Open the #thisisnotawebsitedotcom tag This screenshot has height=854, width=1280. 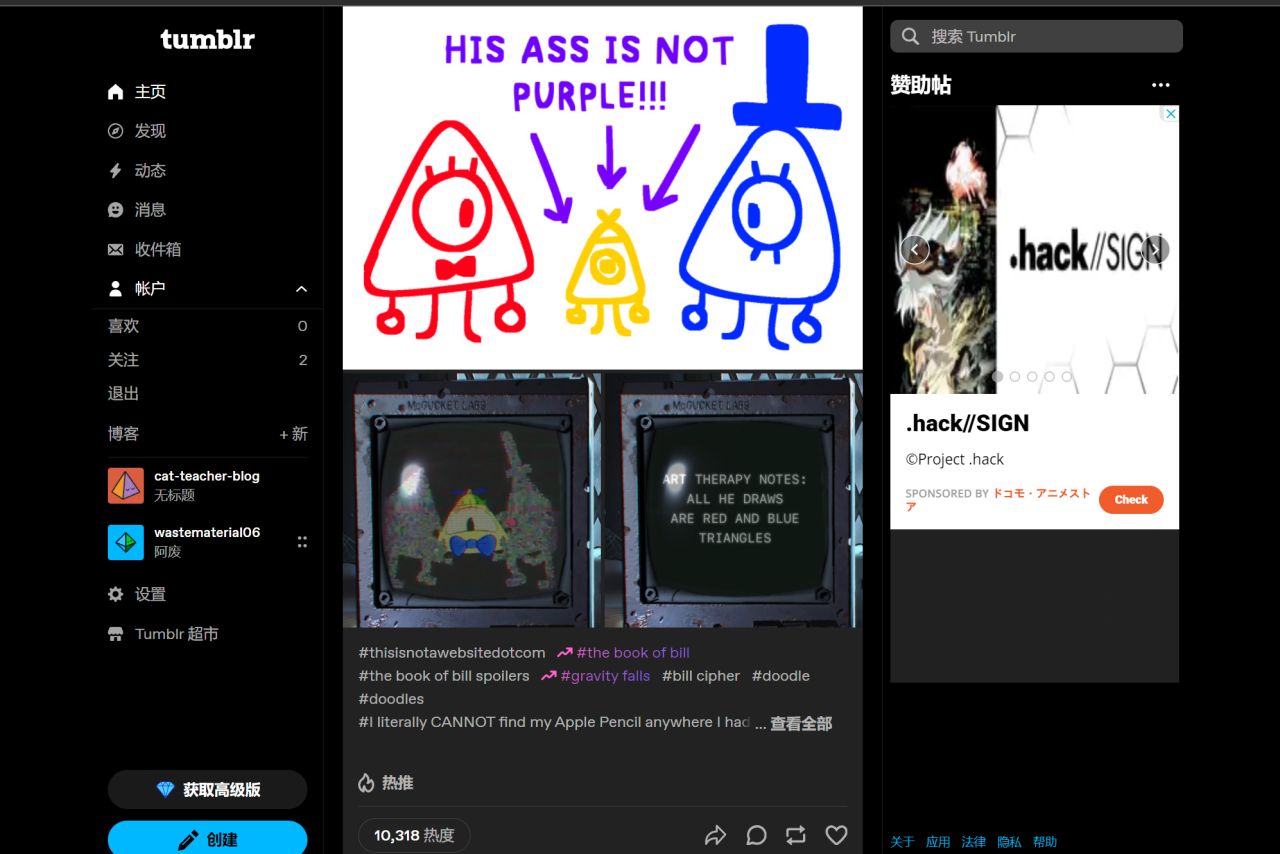click(x=452, y=653)
